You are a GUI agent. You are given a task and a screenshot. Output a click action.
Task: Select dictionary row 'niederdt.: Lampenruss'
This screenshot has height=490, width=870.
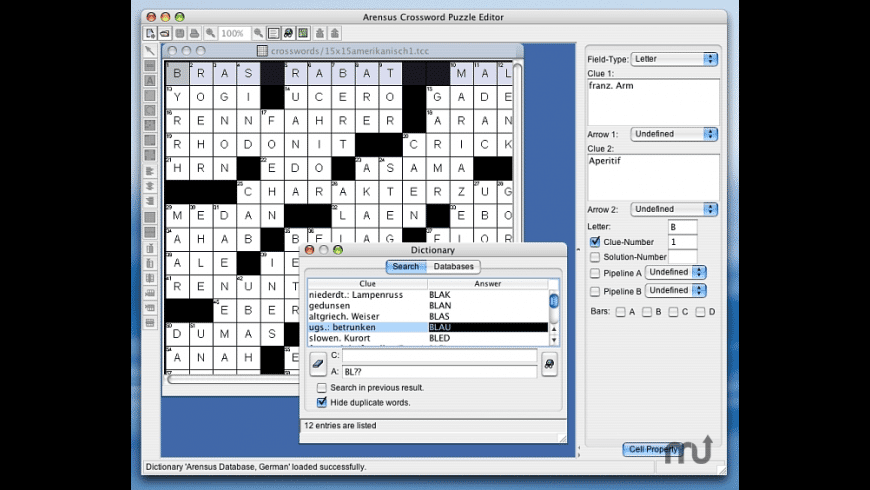click(x=428, y=295)
